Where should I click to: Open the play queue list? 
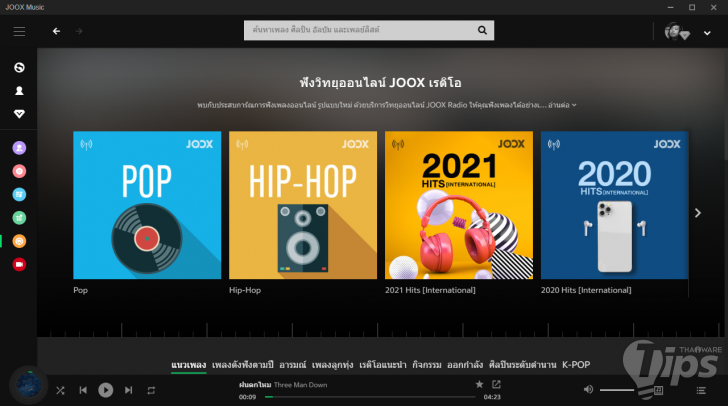tap(701, 391)
